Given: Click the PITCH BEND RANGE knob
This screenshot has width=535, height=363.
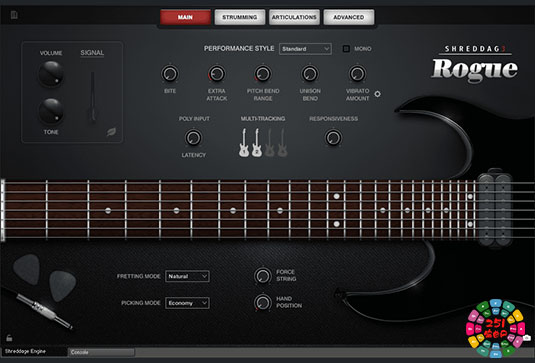Looking at the screenshot, I should click(x=263, y=74).
